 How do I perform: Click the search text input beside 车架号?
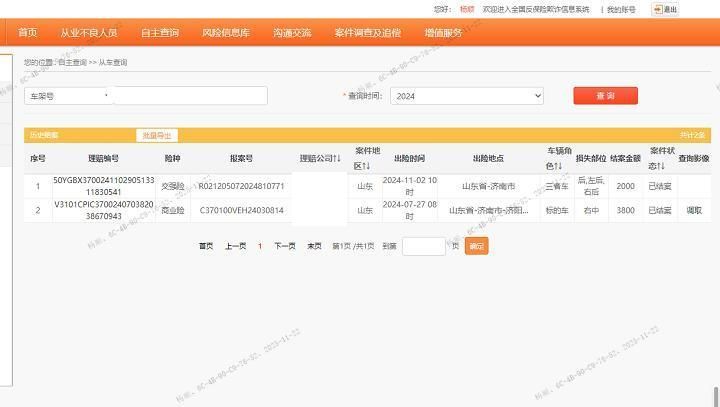[190, 96]
